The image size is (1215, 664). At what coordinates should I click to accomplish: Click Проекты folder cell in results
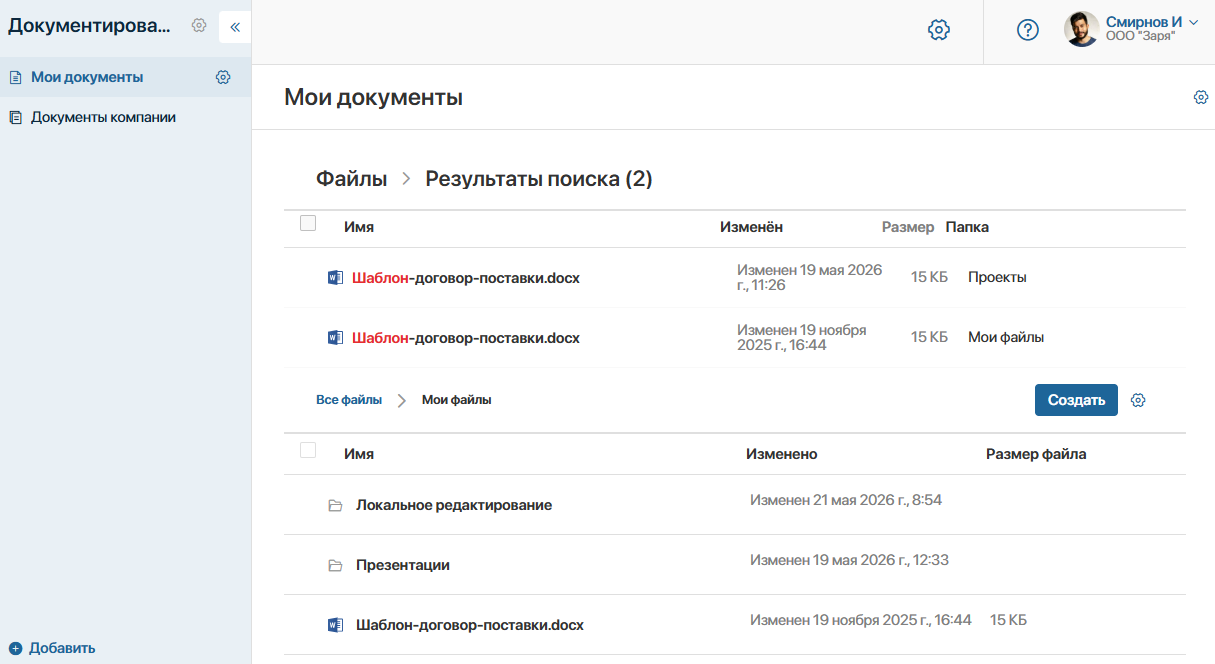click(x=997, y=277)
